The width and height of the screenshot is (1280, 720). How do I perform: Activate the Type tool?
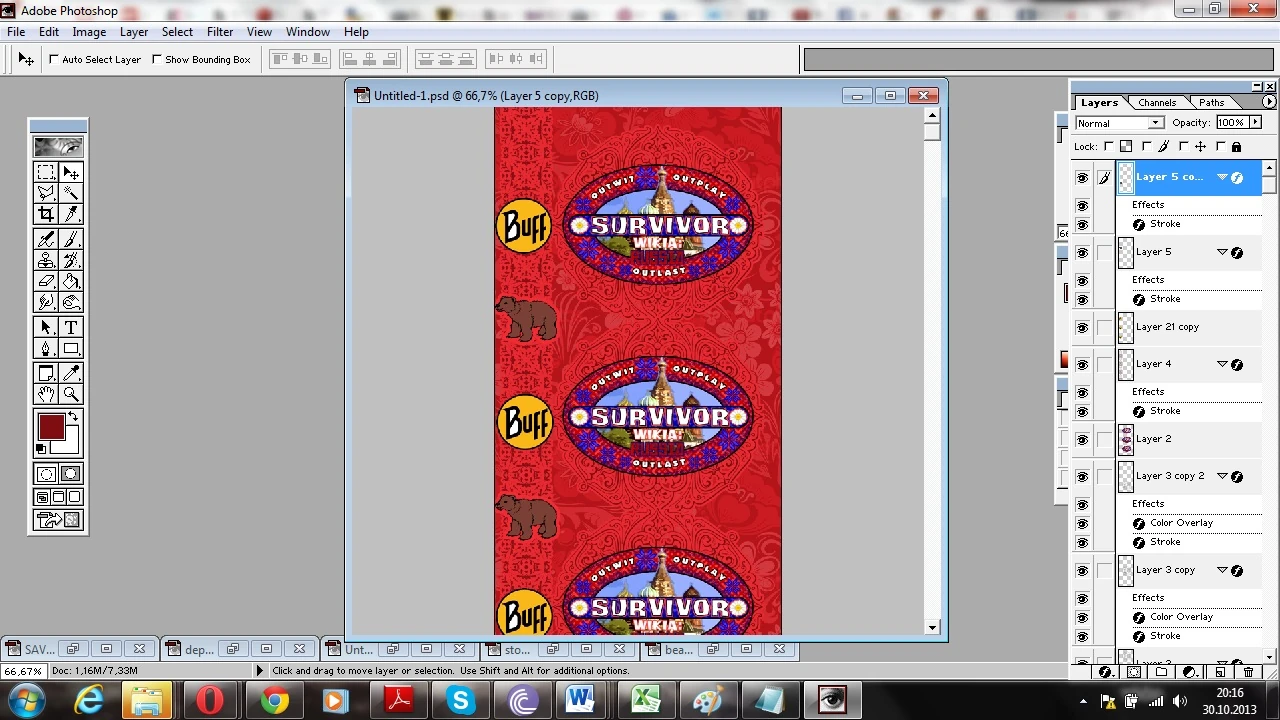coord(71,327)
